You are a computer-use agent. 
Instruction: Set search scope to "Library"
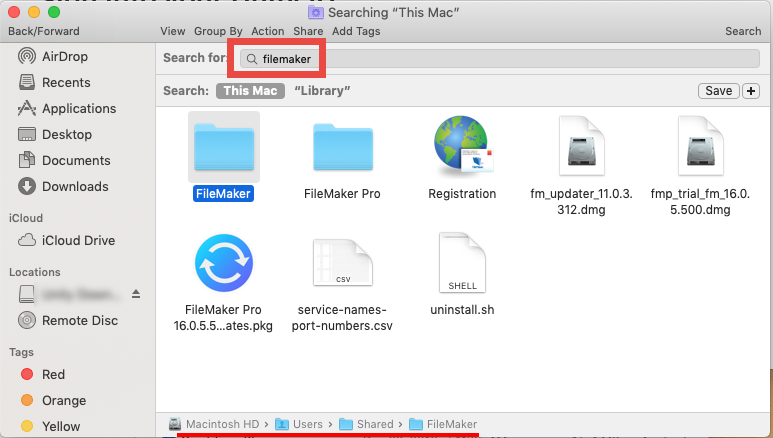(322, 91)
